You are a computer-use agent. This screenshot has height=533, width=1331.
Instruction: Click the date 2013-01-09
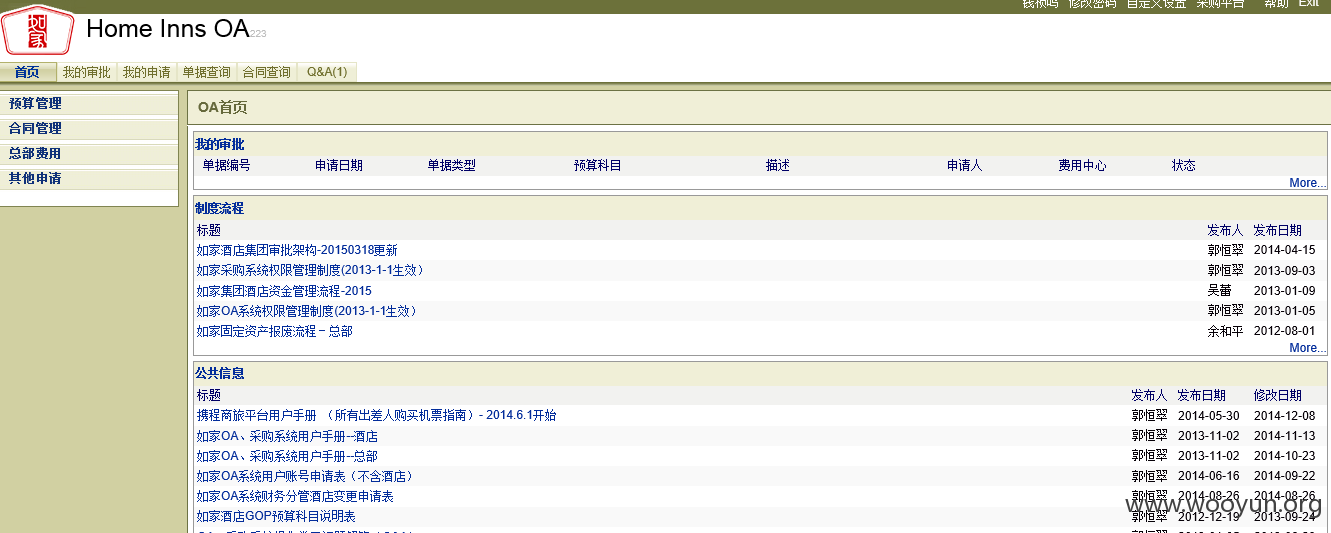tap(1285, 291)
